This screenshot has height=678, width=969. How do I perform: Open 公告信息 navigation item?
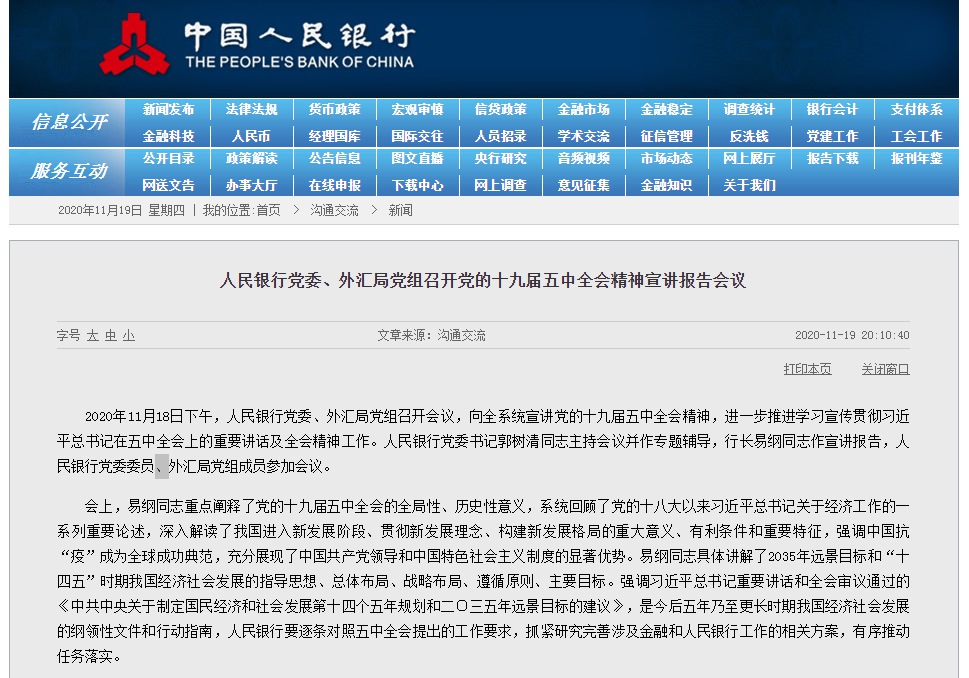point(334,158)
